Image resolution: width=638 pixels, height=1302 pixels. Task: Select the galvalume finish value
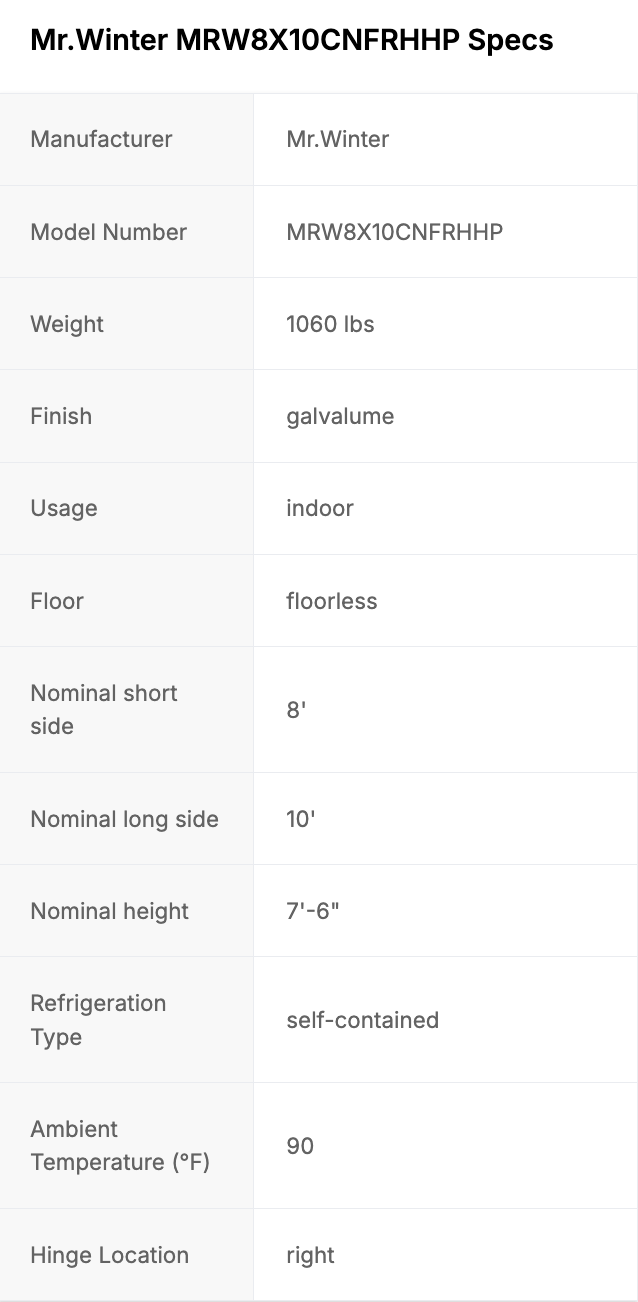340,416
